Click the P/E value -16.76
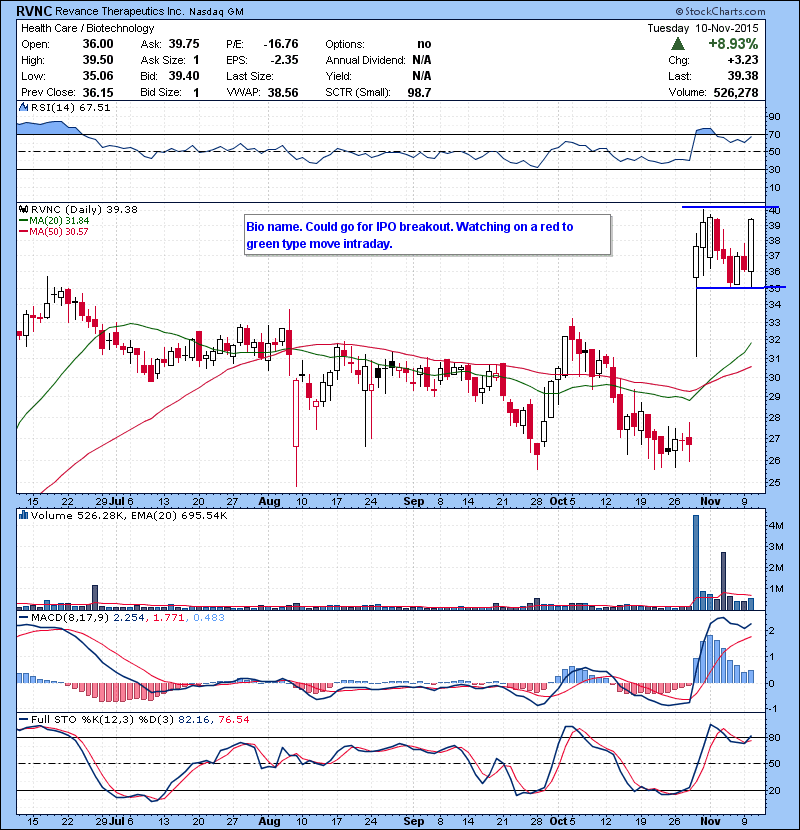The width and height of the screenshot is (800, 830). pyautogui.click(x=281, y=44)
